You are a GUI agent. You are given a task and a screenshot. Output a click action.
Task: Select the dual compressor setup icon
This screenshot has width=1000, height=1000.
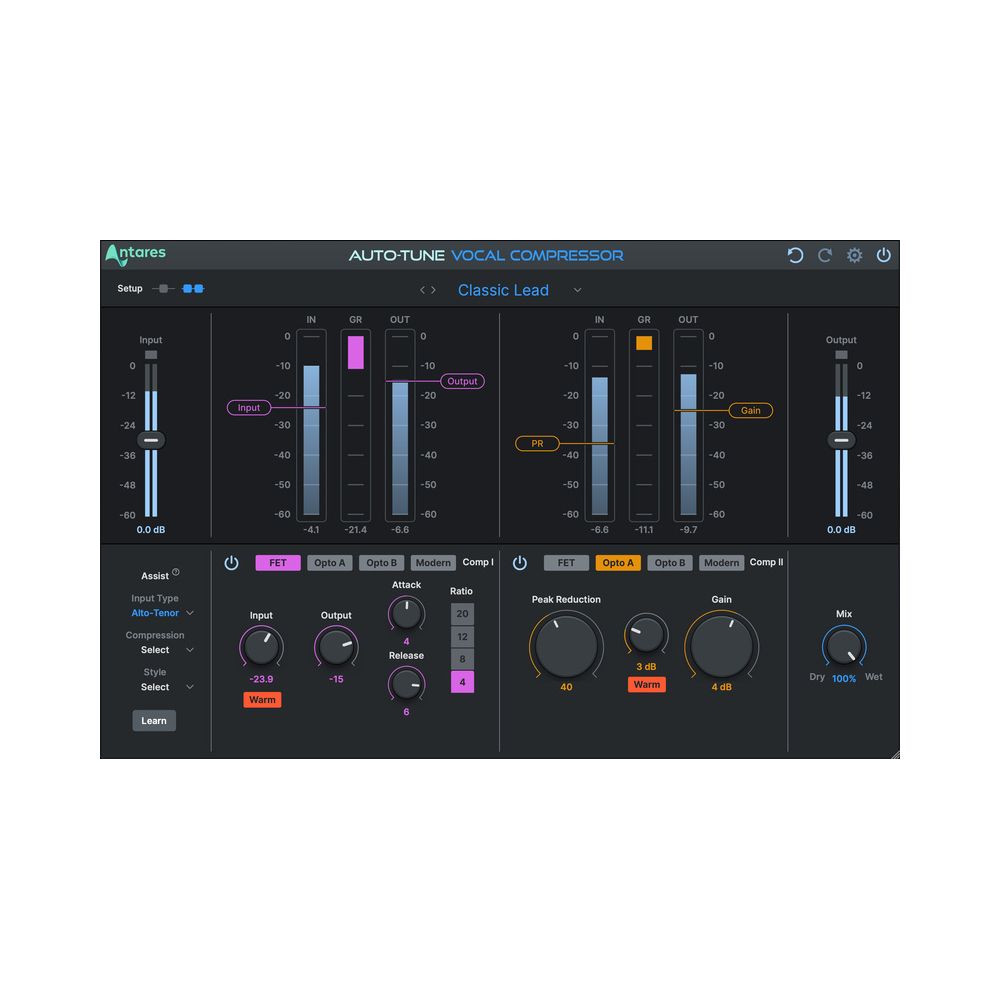[193, 289]
